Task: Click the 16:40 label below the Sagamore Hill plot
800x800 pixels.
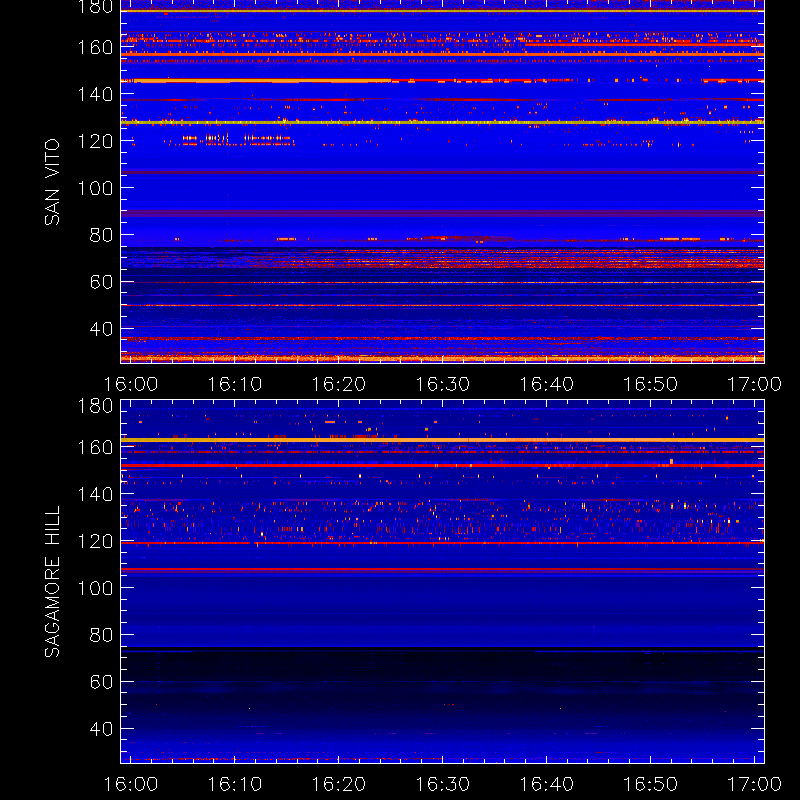Action: click(x=546, y=784)
